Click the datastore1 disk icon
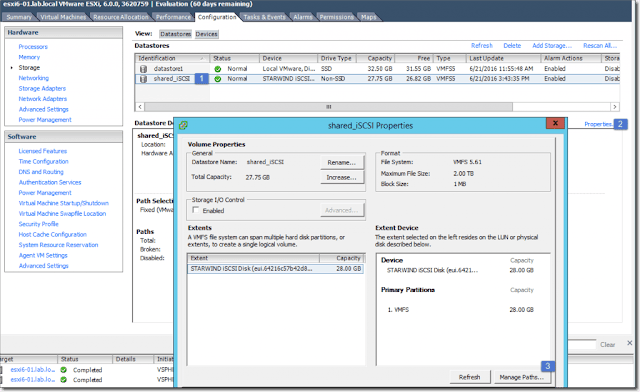Screen dimensions: 640x392 (143, 69)
